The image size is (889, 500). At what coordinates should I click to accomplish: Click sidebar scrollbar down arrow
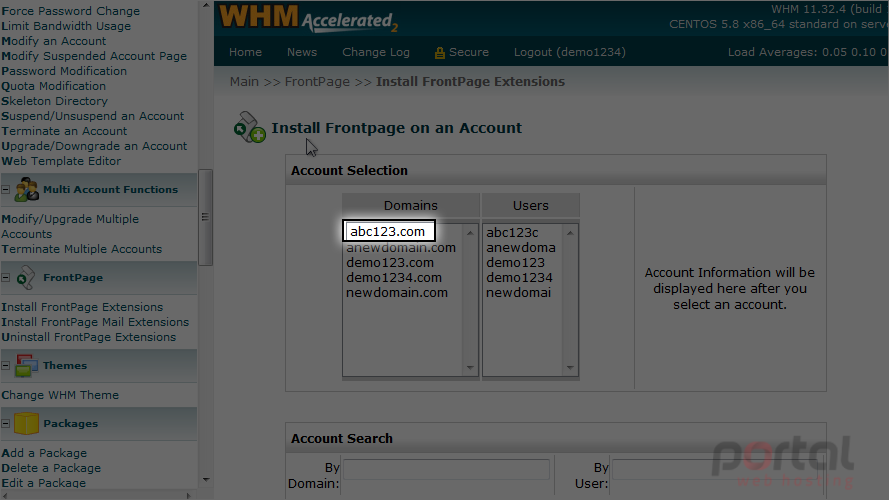click(x=206, y=480)
